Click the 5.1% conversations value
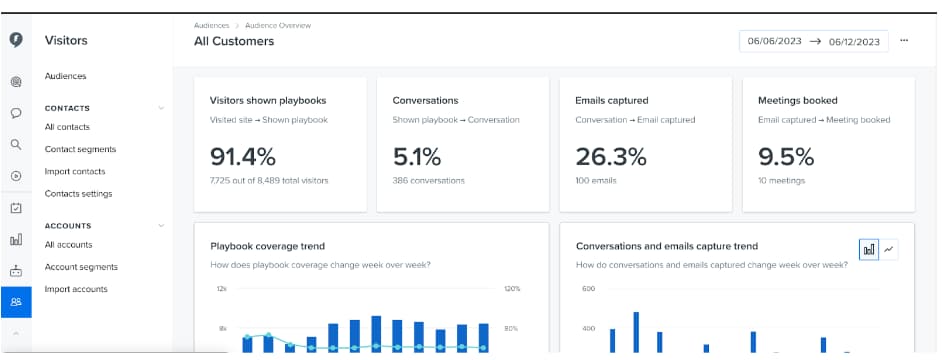Screen dimensions: 946x360 tap(416, 157)
